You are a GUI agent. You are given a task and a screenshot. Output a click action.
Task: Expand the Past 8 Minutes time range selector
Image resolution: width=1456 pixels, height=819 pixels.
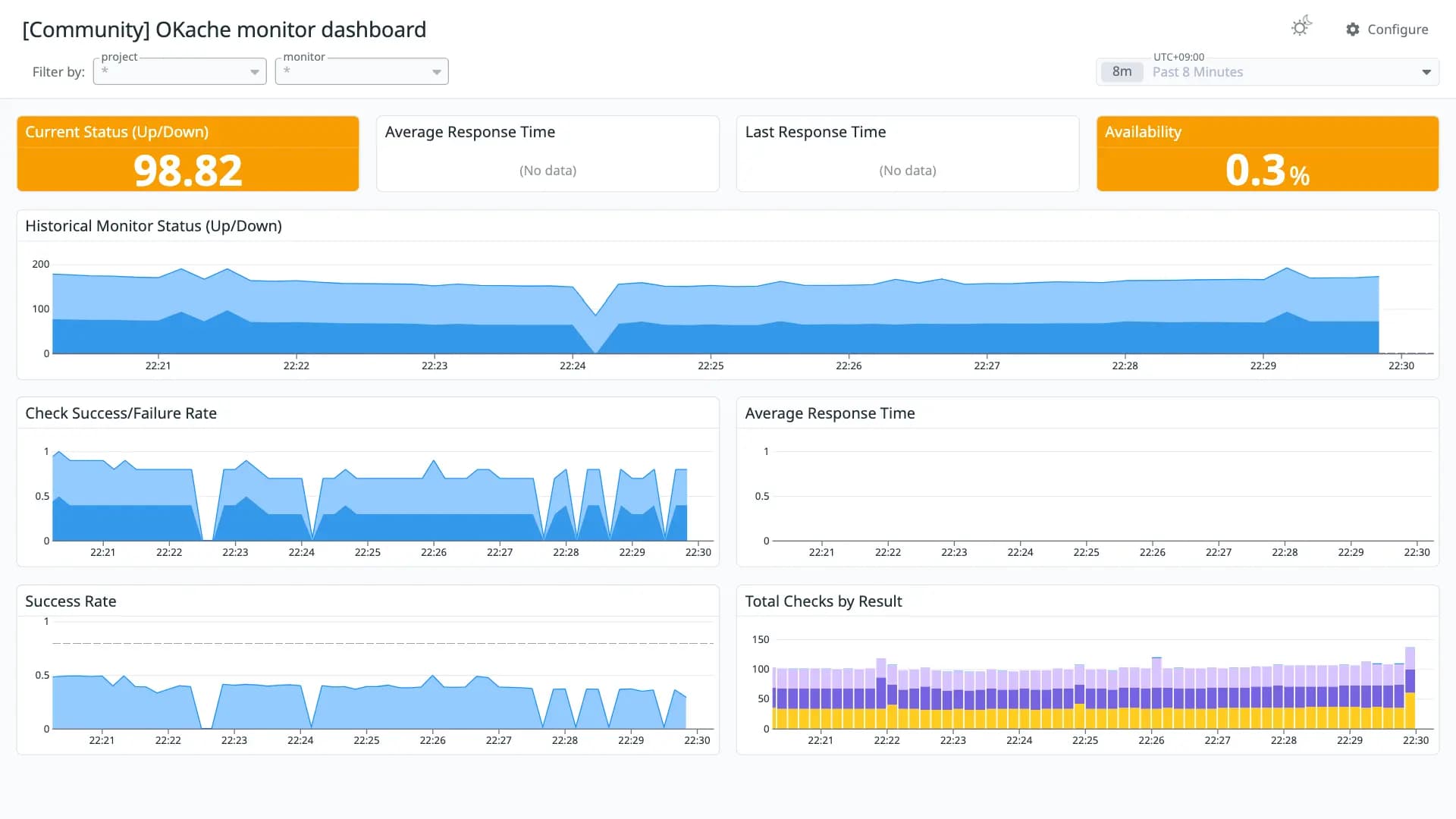(x=1267, y=72)
